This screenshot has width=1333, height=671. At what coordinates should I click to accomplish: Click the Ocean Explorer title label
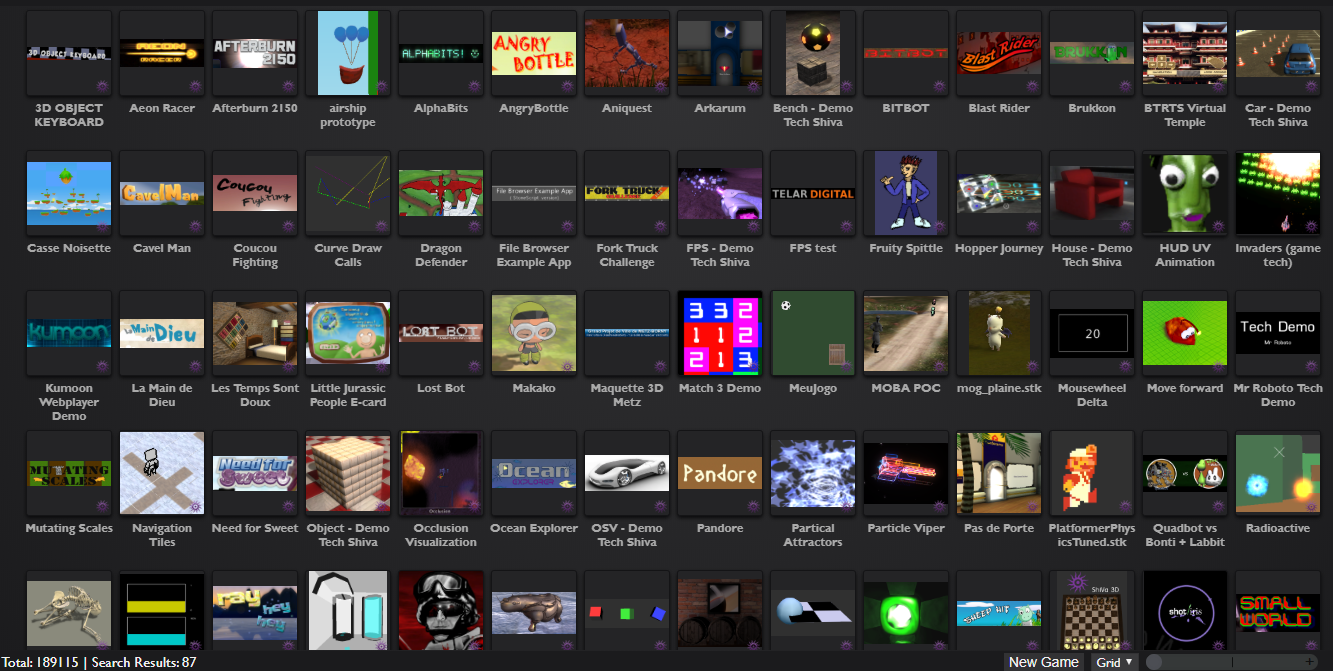534,528
